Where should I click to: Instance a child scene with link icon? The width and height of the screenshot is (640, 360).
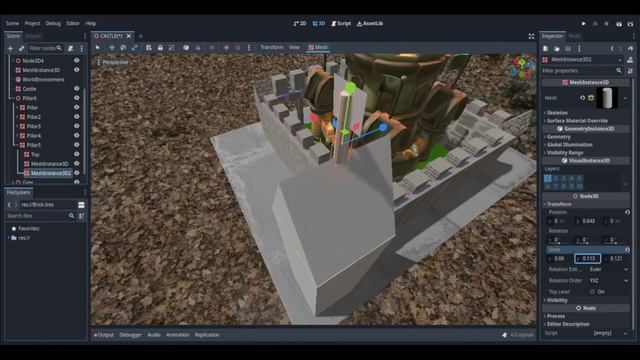pos(21,48)
